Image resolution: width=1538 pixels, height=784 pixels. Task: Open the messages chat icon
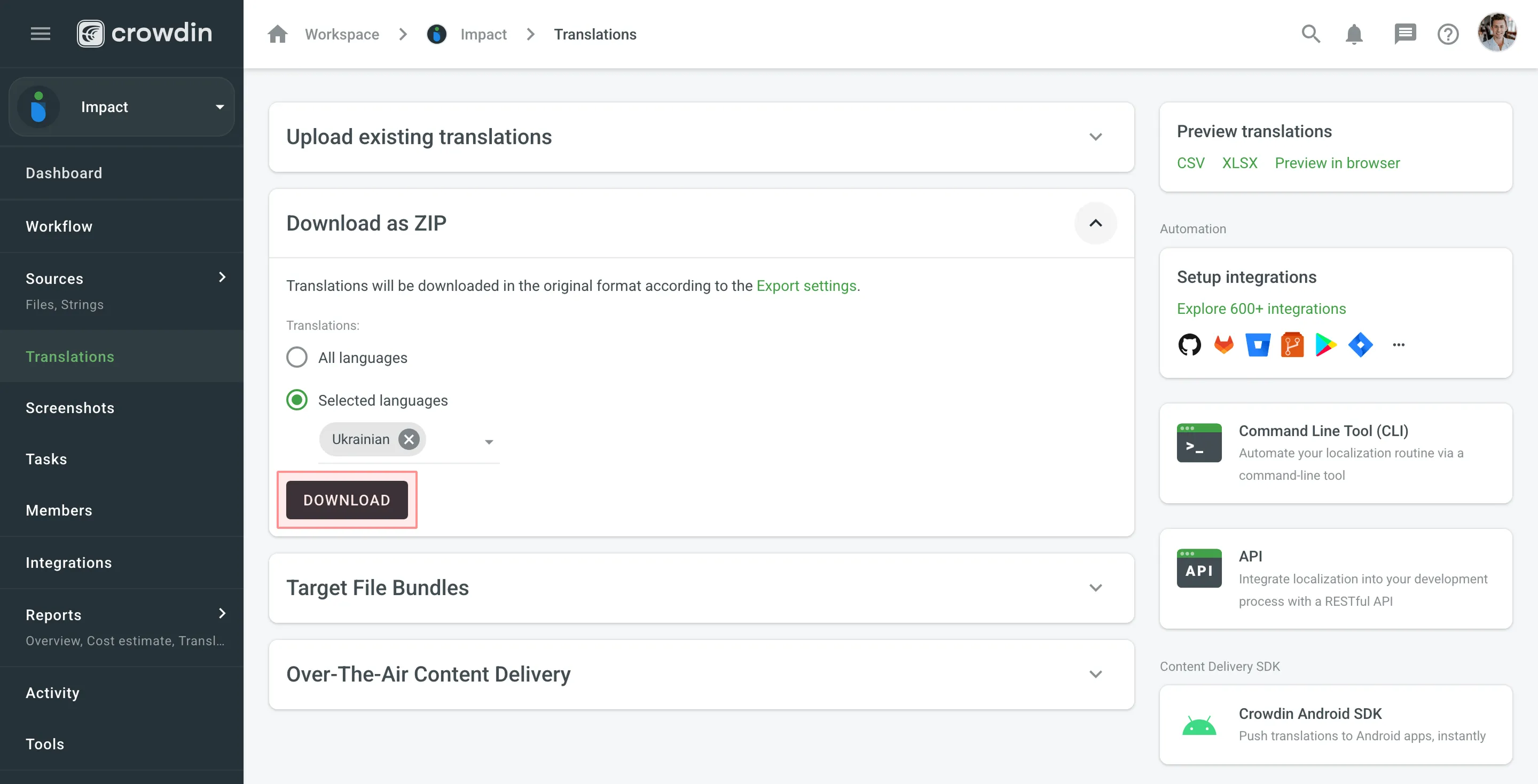(1405, 34)
